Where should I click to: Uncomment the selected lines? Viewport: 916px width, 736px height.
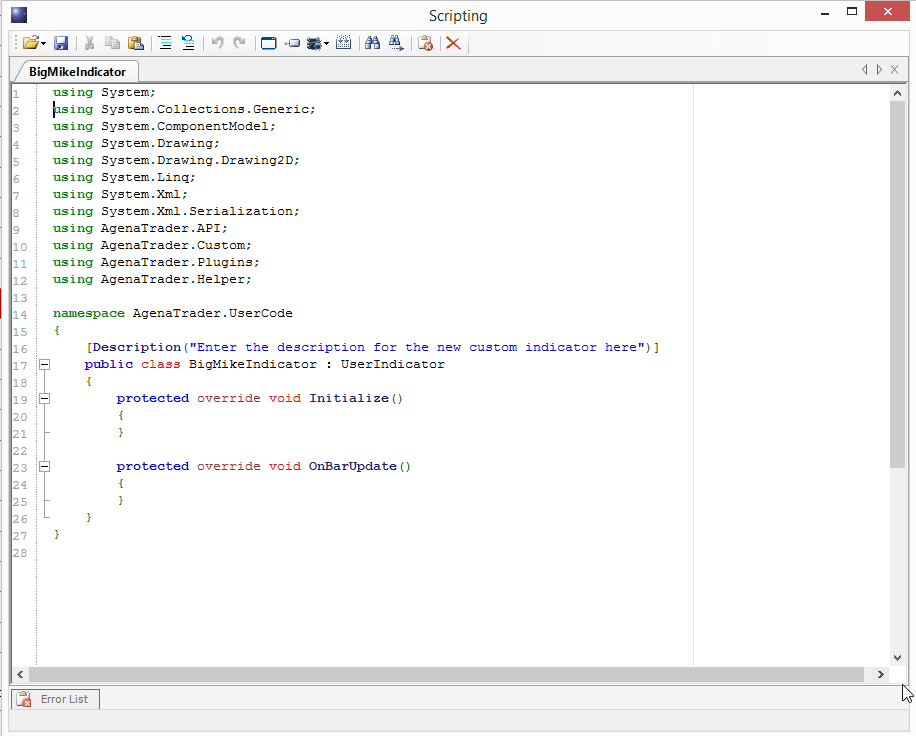188,43
